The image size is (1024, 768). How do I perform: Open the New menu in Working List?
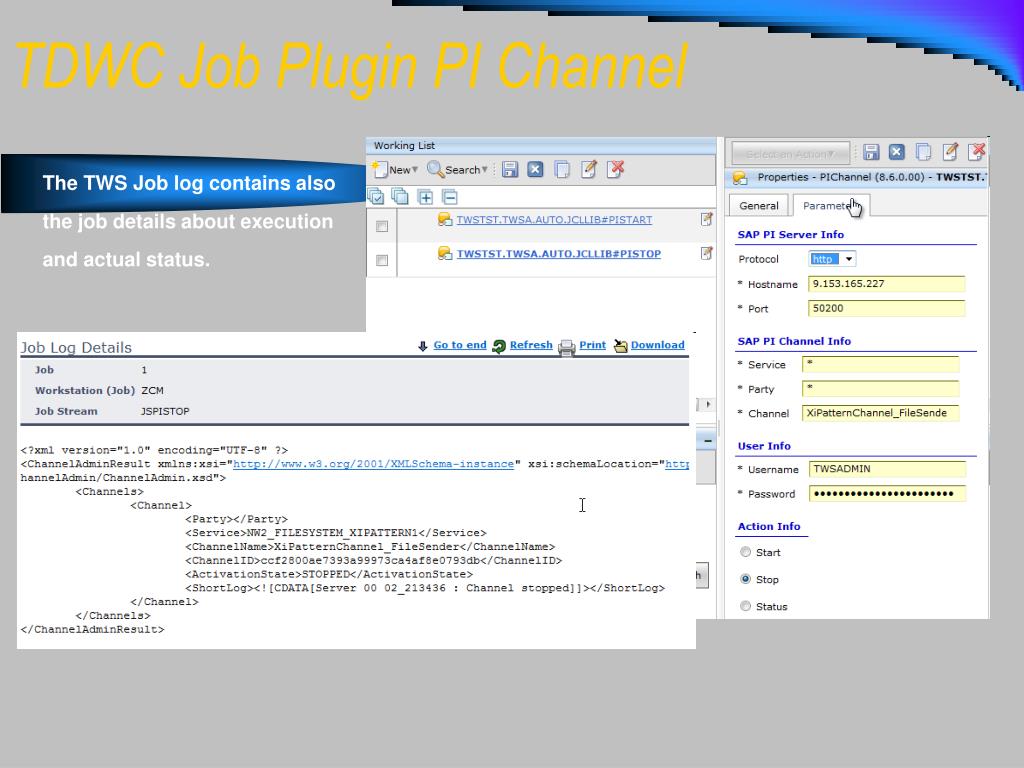[395, 170]
